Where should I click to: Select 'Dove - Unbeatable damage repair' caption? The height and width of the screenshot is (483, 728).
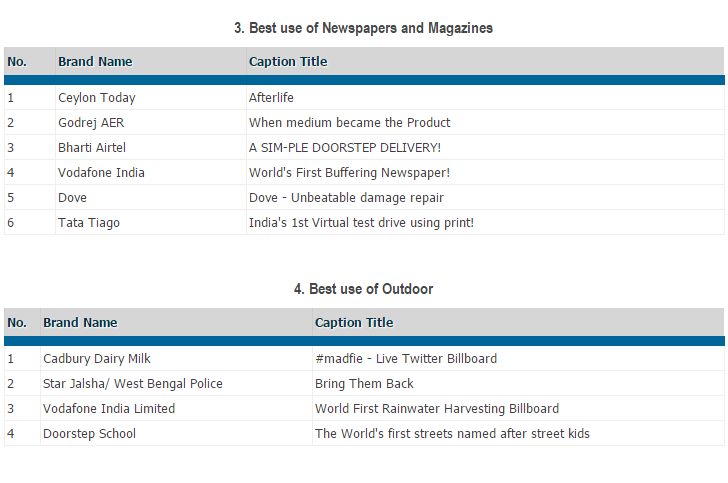[346, 198]
